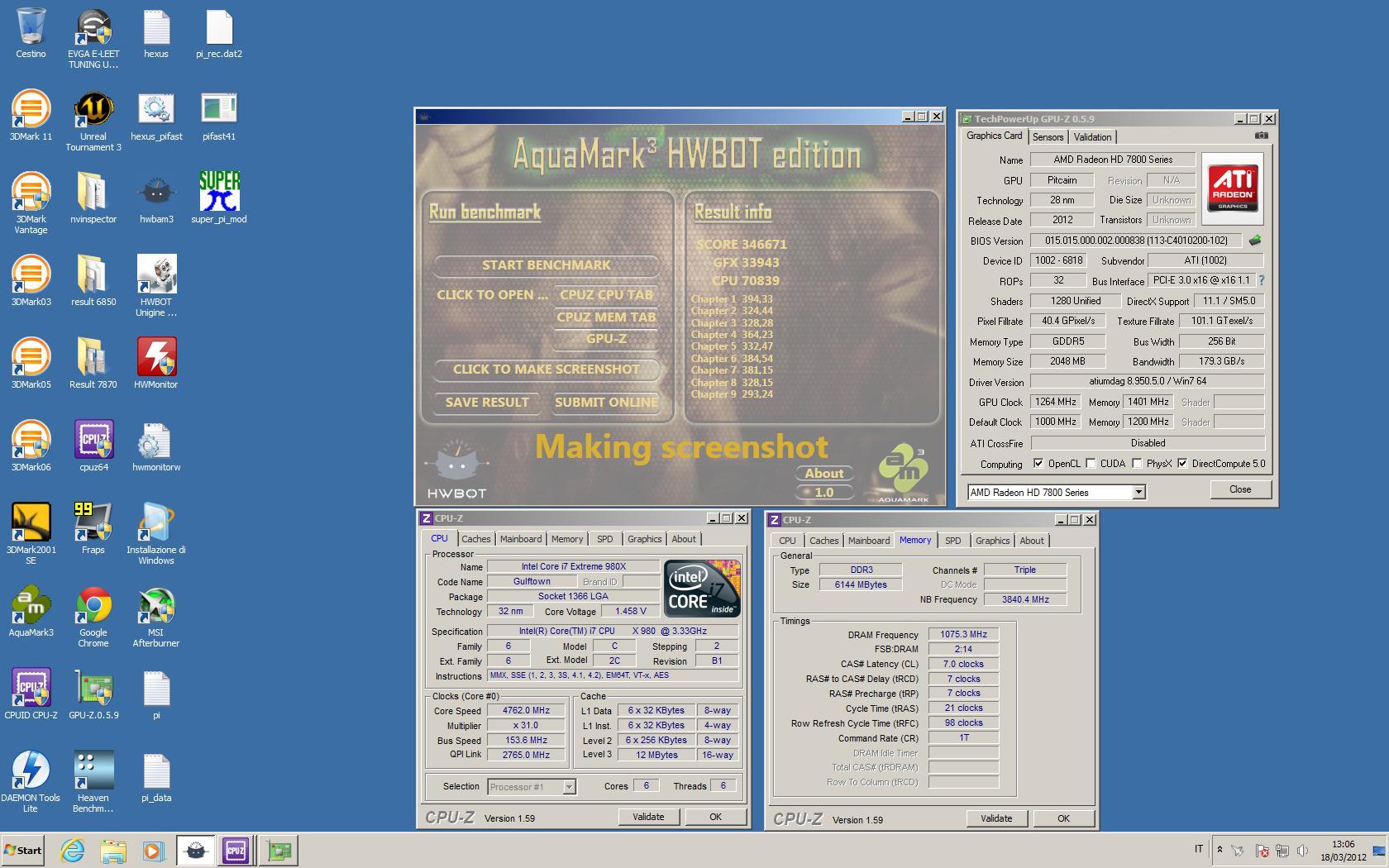Open the Processor #1 selection dropdown

[x=569, y=787]
